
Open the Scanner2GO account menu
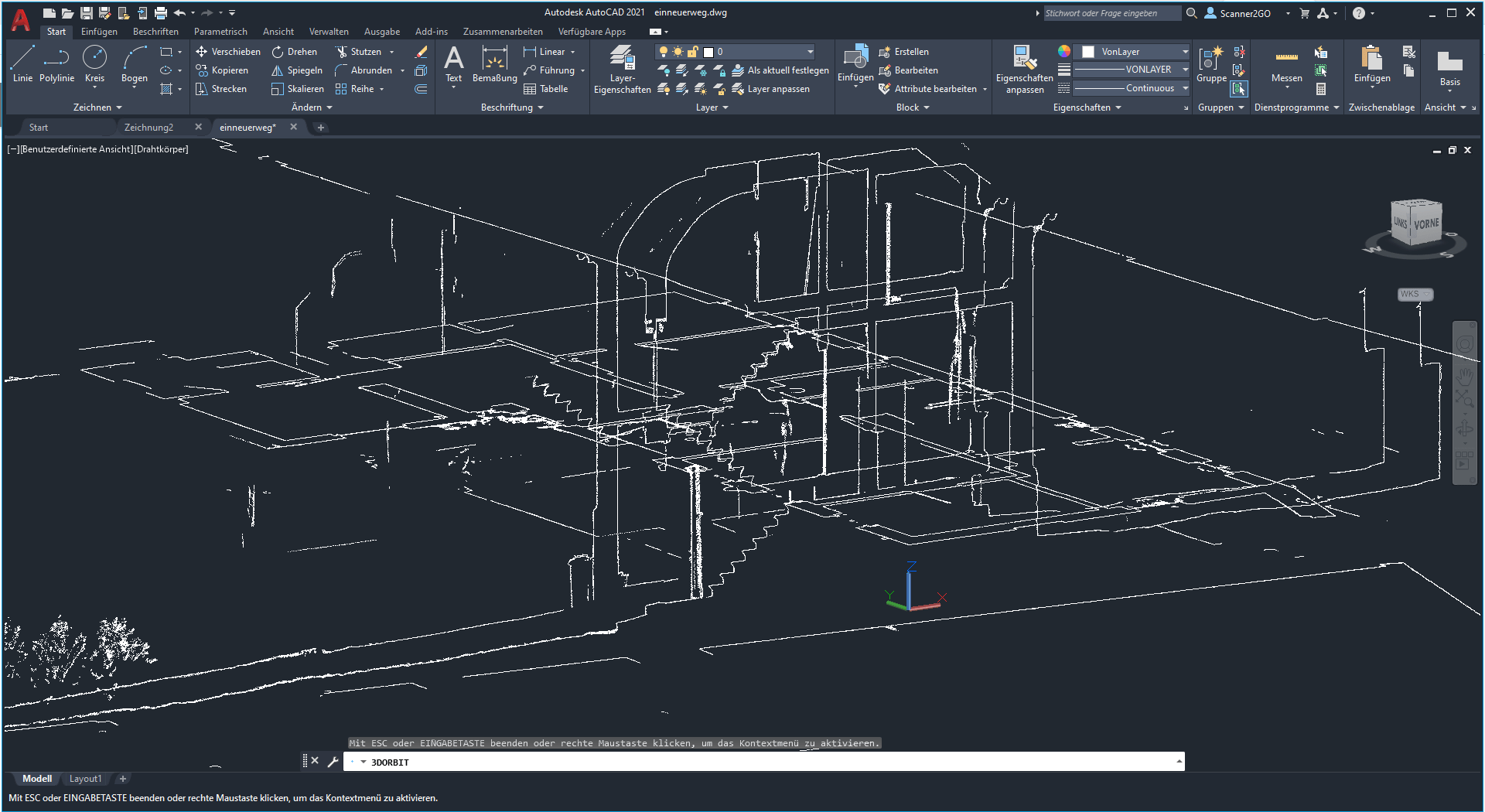click(1245, 13)
